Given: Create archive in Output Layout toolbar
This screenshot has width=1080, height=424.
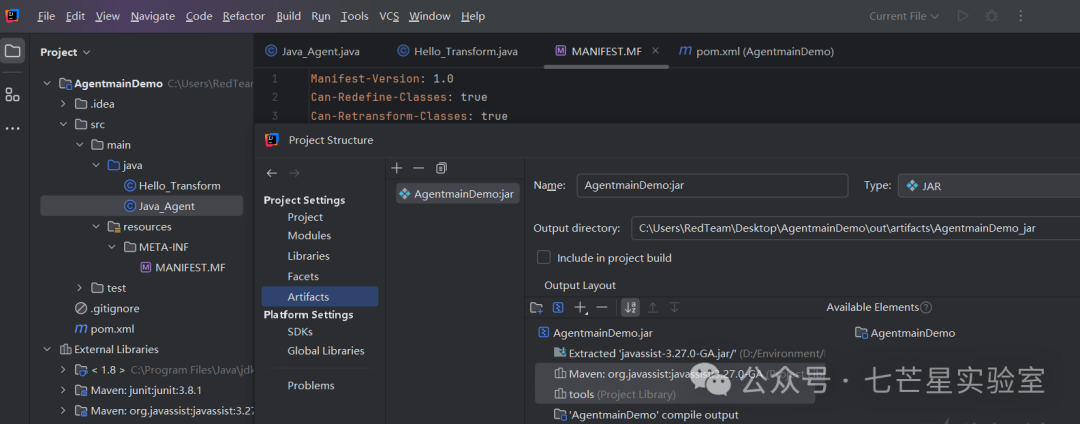Looking at the screenshot, I should click(x=559, y=308).
